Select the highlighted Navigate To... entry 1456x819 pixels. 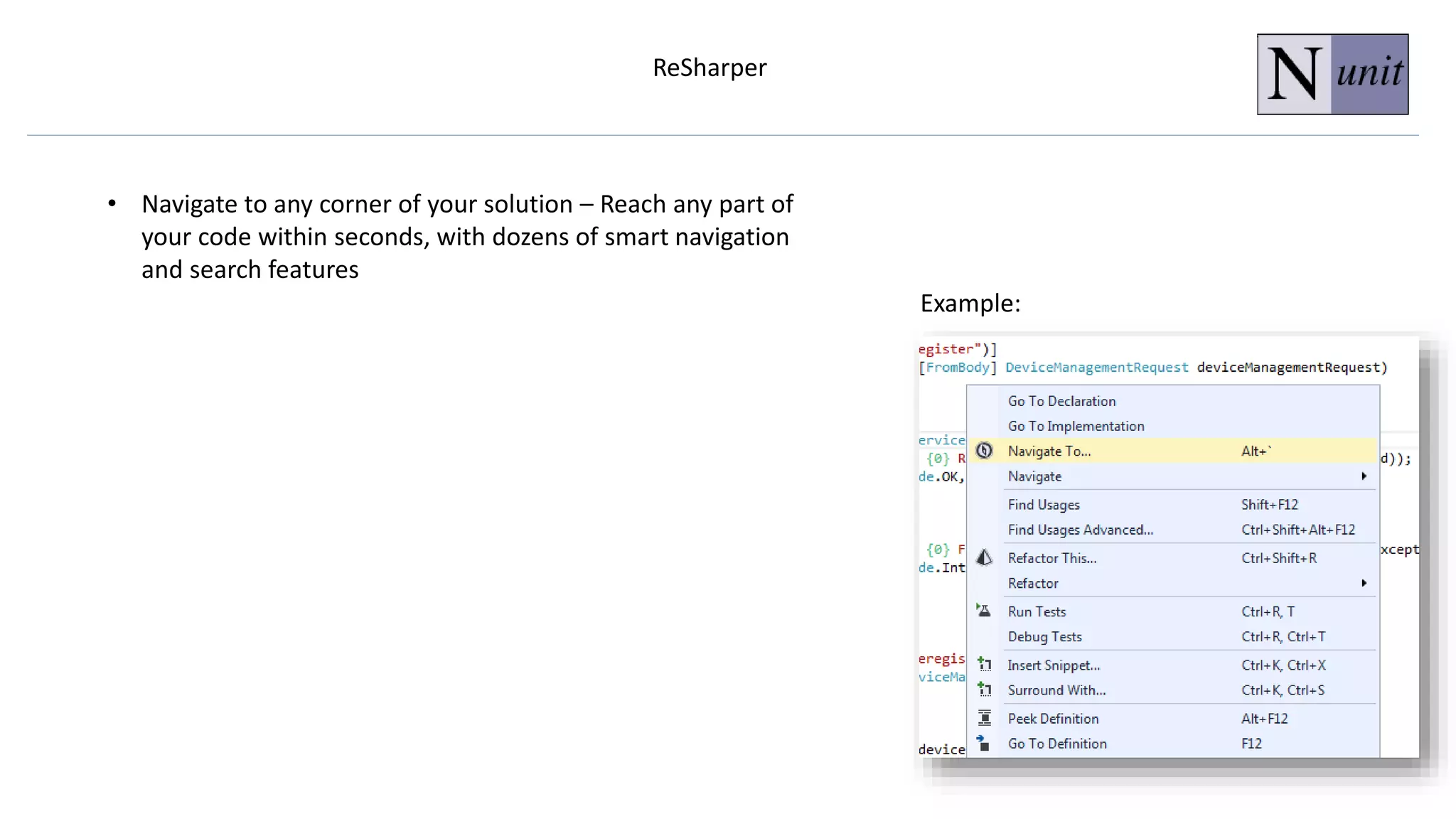1172,451
